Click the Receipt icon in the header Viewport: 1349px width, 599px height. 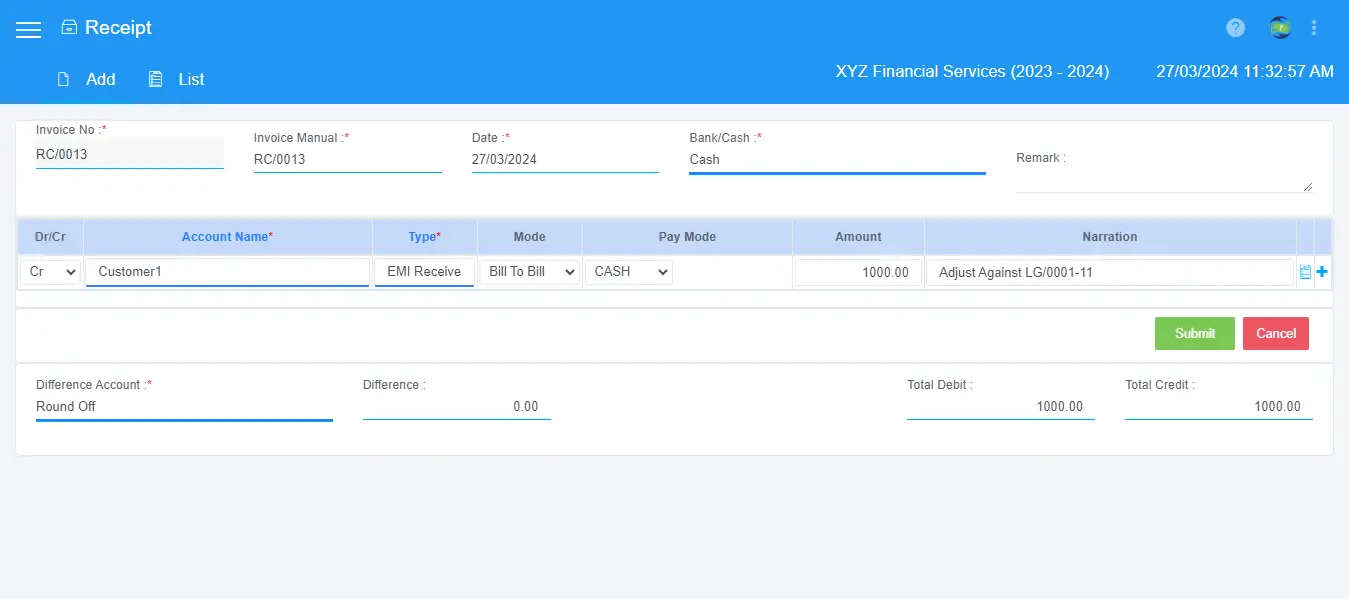pyautogui.click(x=69, y=28)
